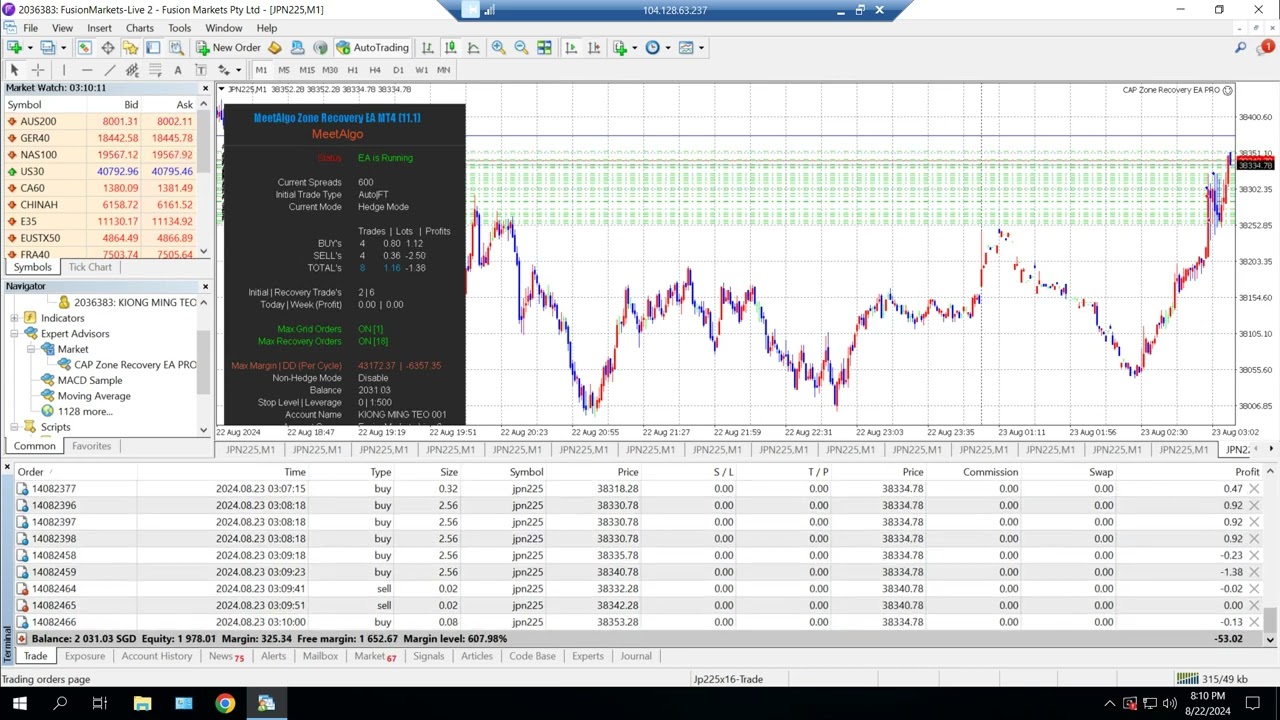Switch to Navigator Favorites tab
1280x720 pixels.
(91, 446)
